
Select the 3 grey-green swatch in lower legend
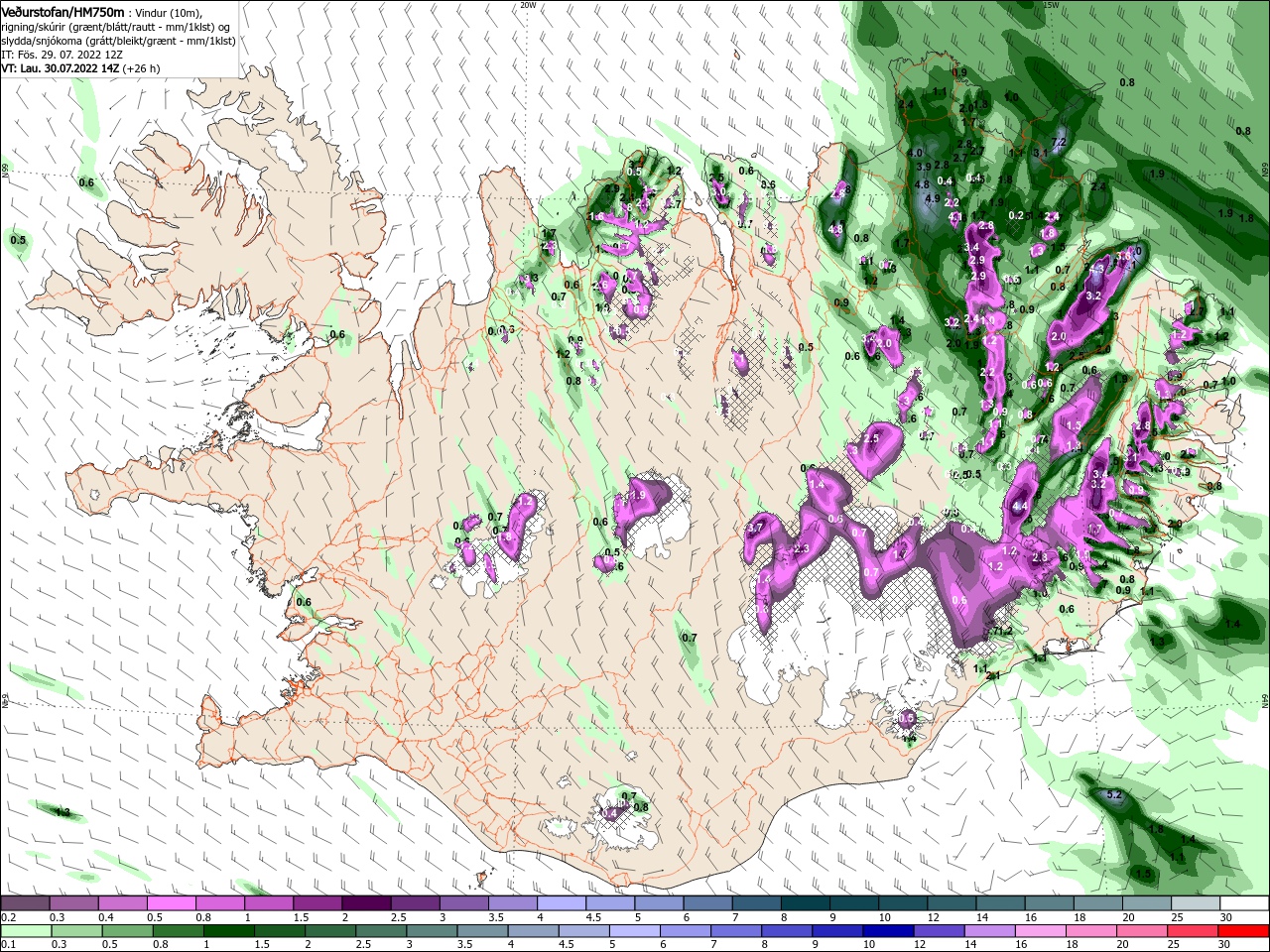point(431,931)
